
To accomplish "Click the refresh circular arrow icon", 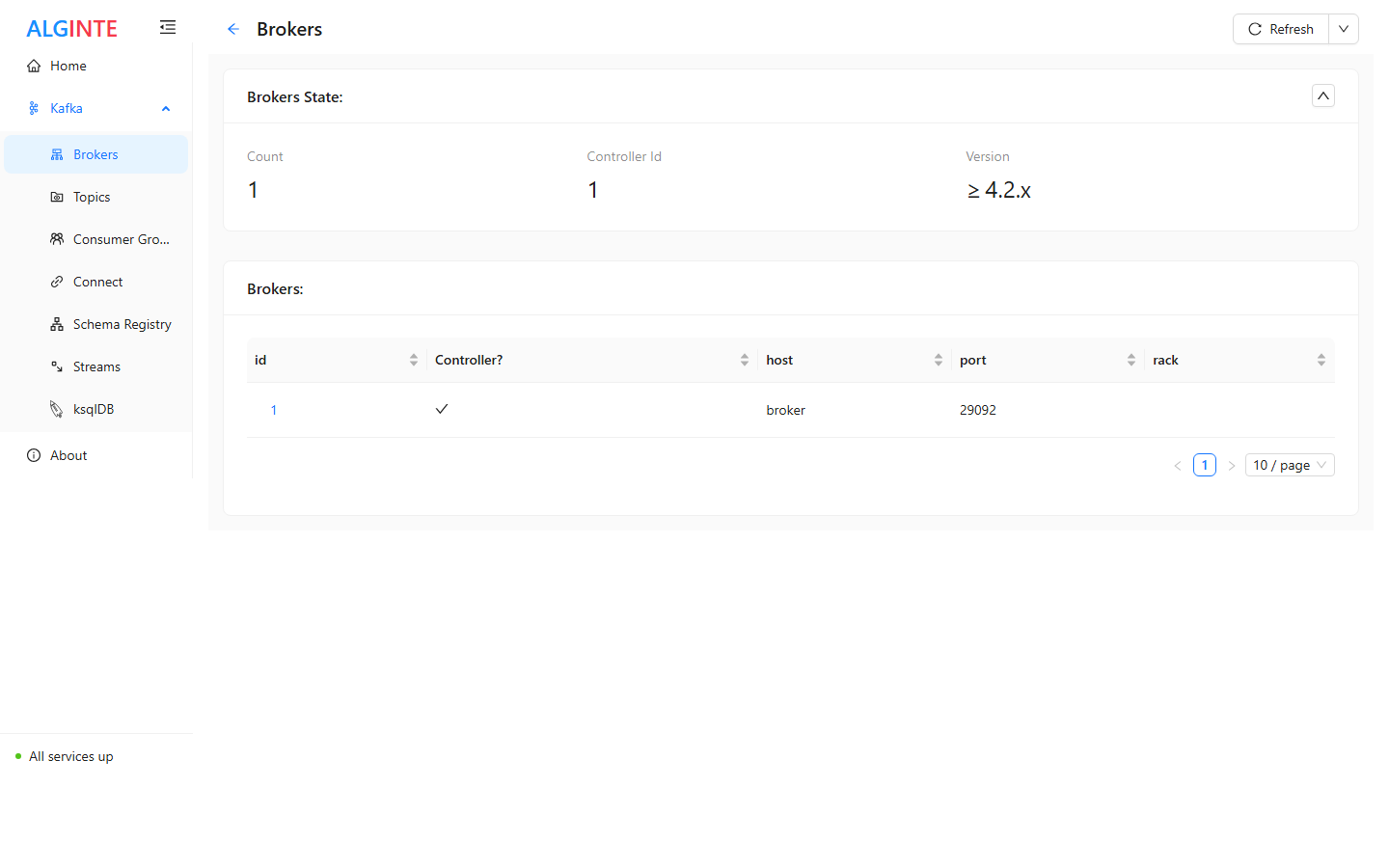I will pyautogui.click(x=1255, y=29).
